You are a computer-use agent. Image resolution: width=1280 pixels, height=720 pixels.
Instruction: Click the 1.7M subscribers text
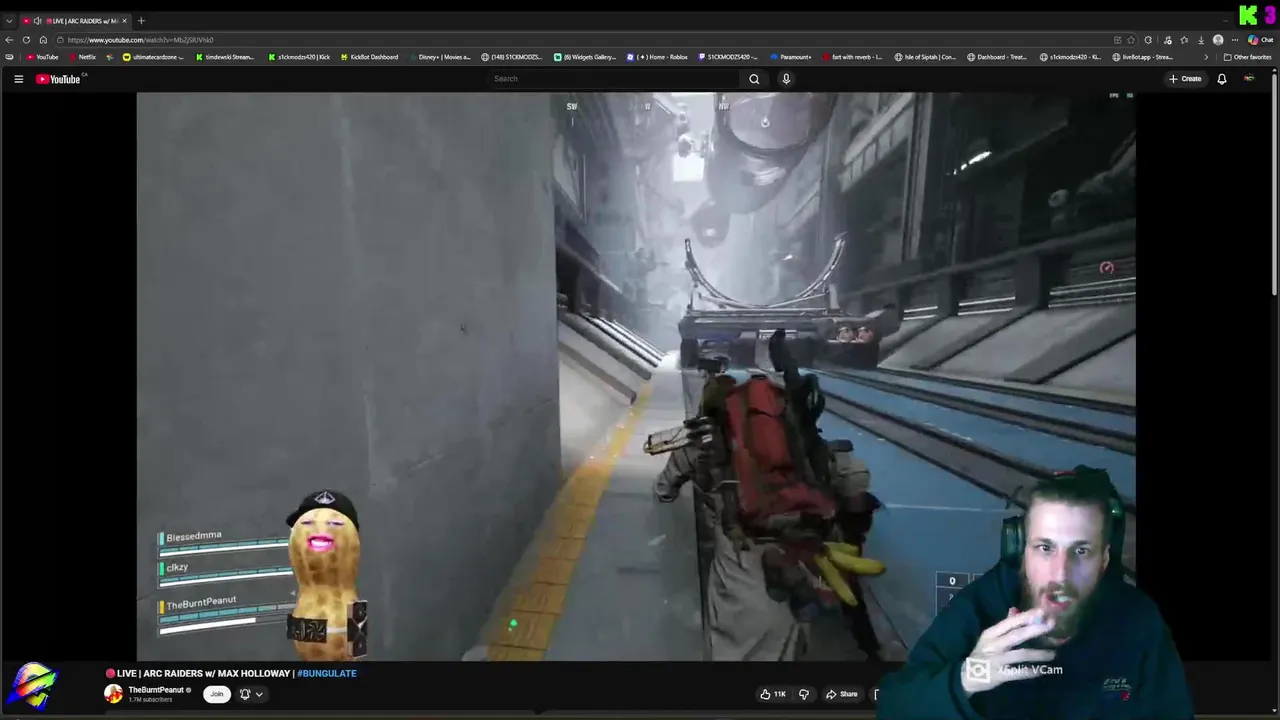[151, 700]
